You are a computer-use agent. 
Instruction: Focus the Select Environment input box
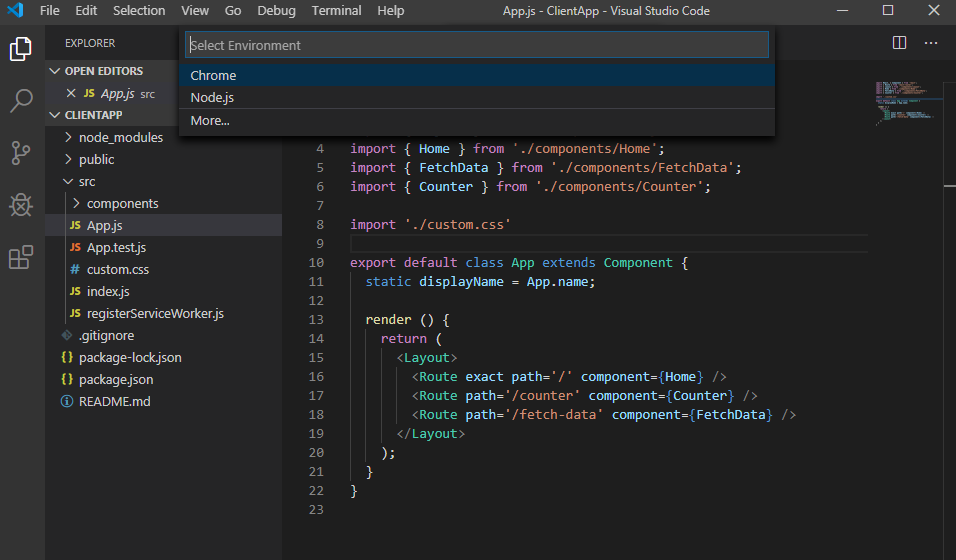[x=477, y=45]
